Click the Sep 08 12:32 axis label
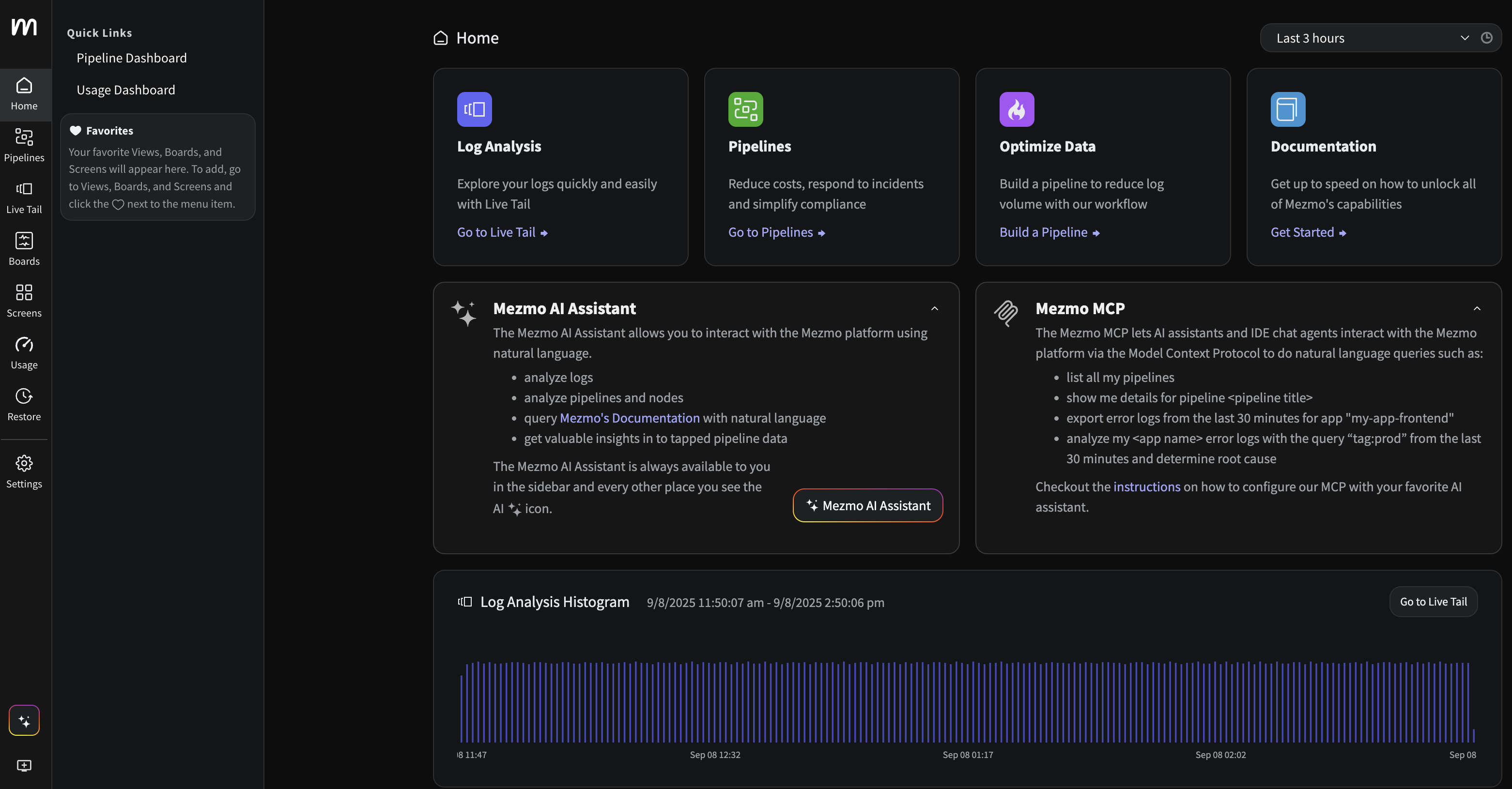 tap(715, 754)
